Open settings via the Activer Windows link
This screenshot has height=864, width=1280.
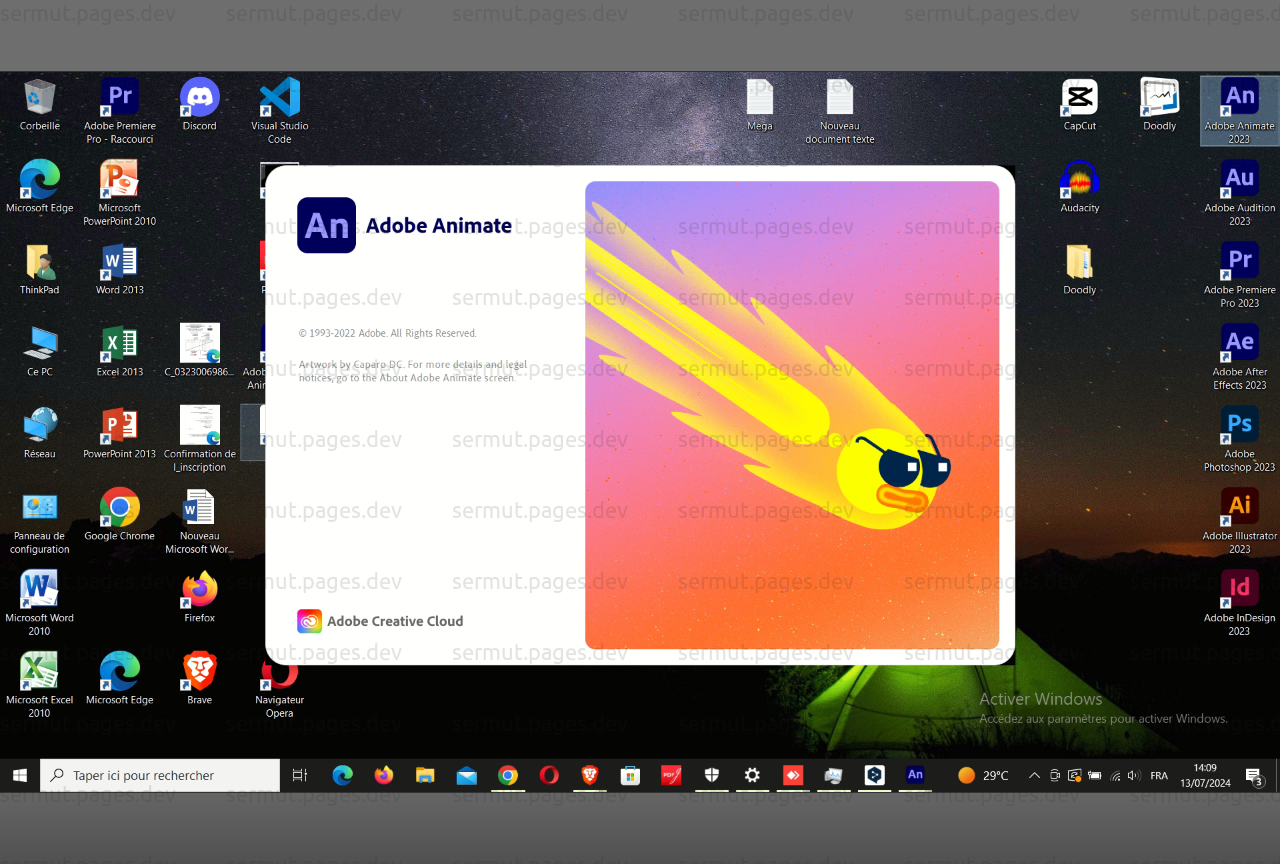click(1103, 719)
